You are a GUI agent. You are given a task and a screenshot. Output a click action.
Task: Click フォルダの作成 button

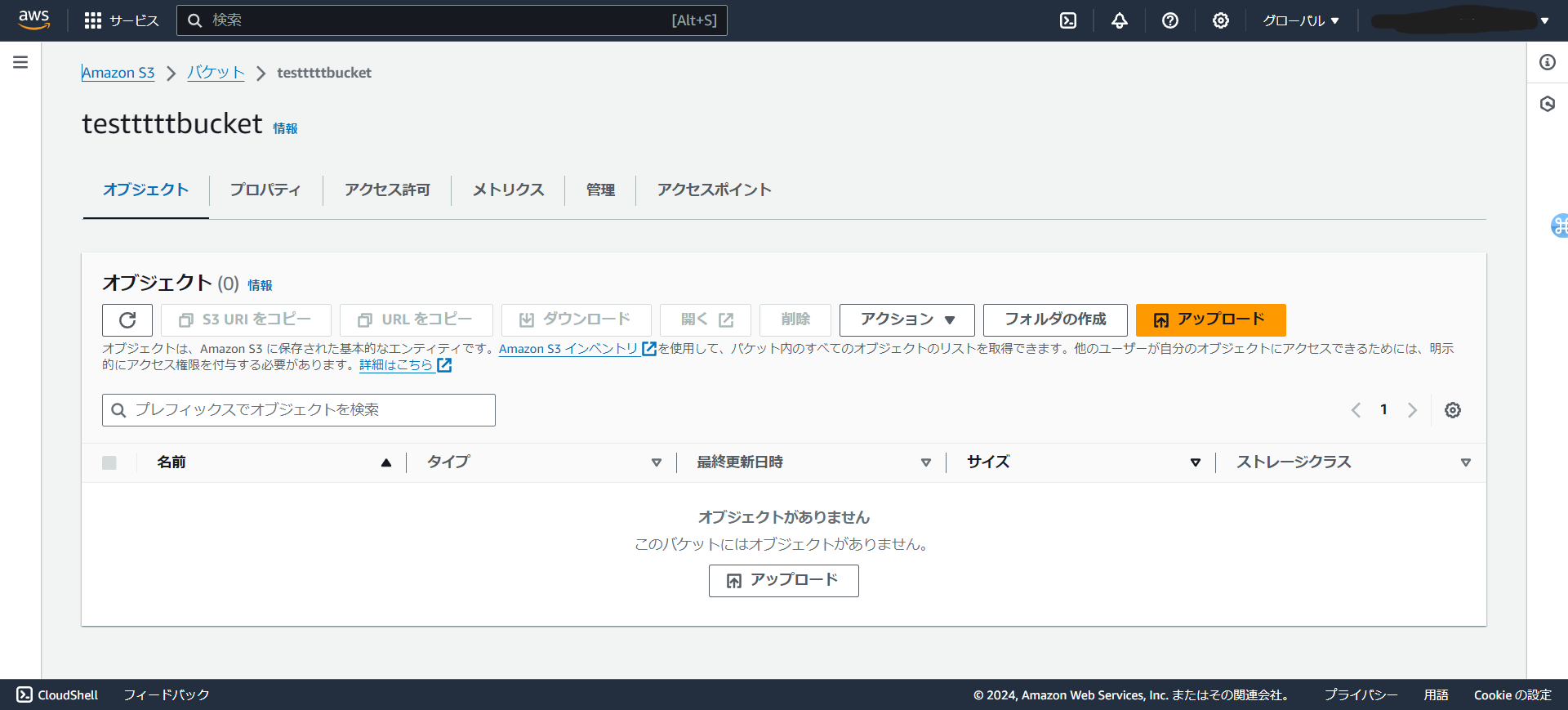coord(1055,320)
